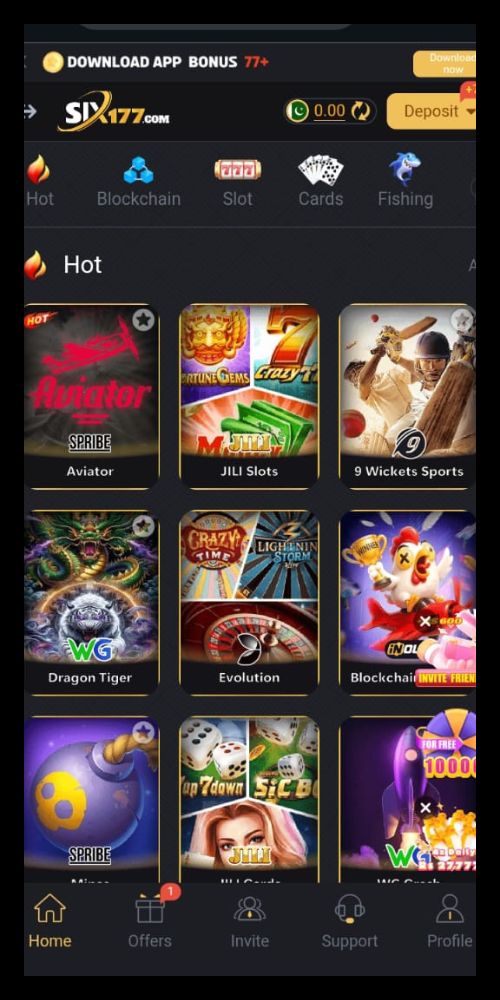The height and width of the screenshot is (1000, 500).
Task: Open the Invite friends icon
Action: point(249,909)
